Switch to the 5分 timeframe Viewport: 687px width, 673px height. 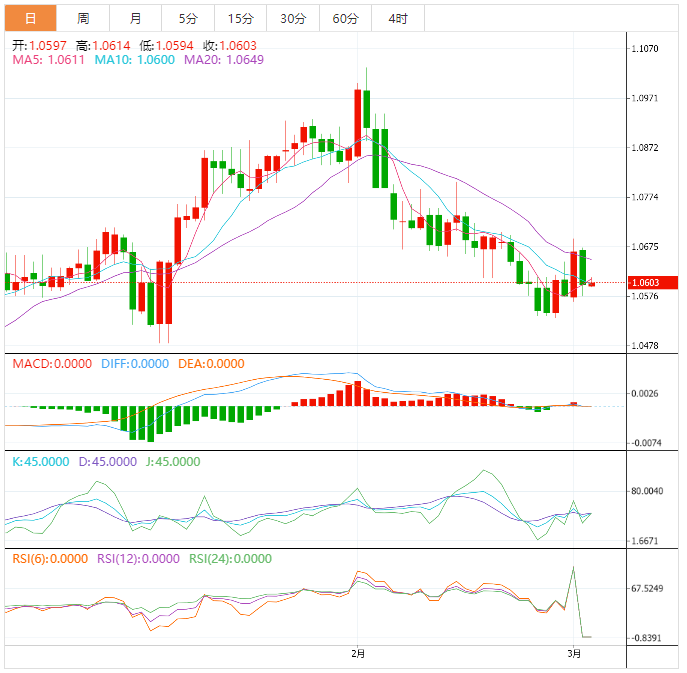click(188, 18)
